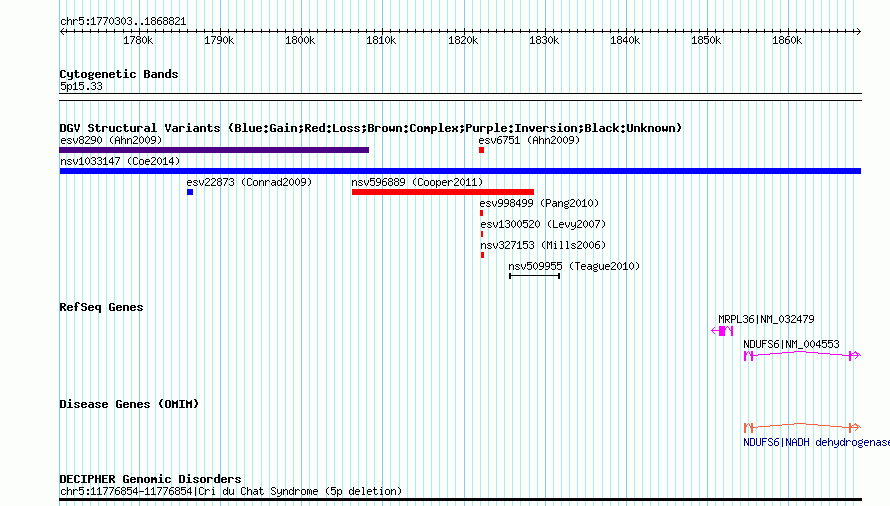
Task: Click the RefSeq Genes track title
Action: tap(101, 307)
